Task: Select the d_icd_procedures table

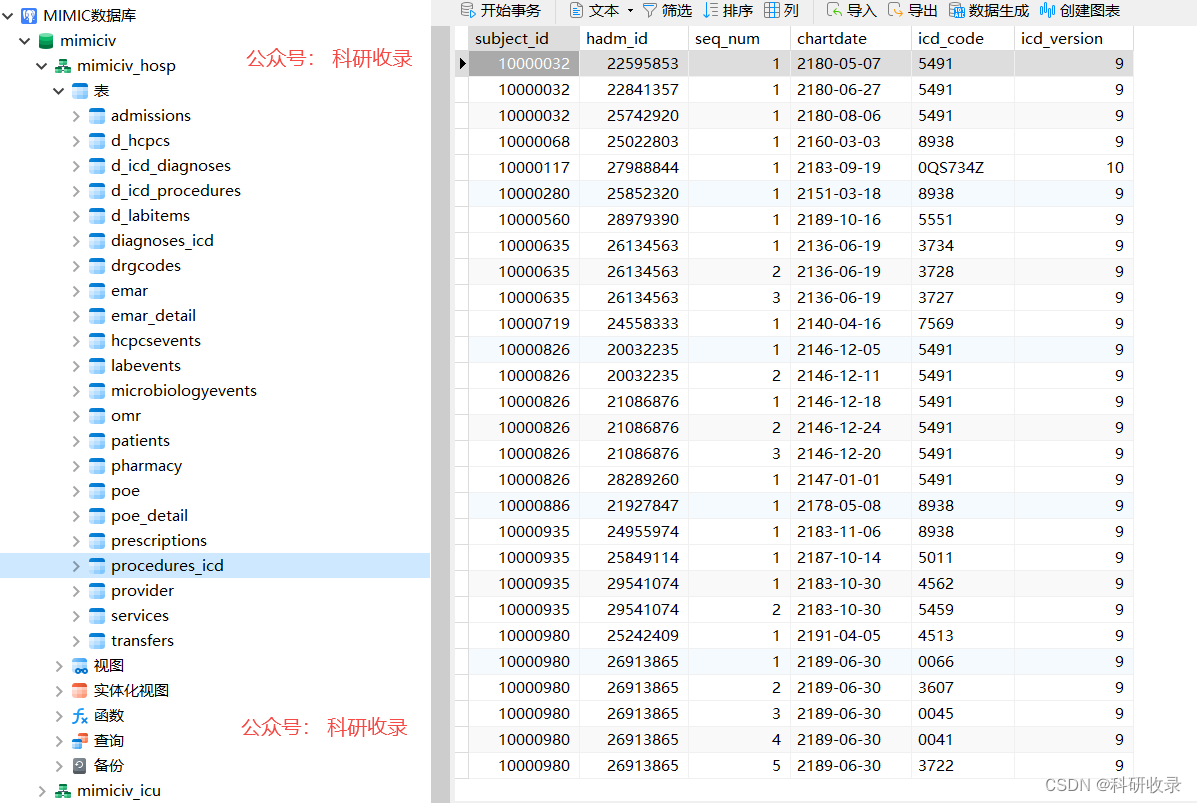Action: click(x=176, y=191)
